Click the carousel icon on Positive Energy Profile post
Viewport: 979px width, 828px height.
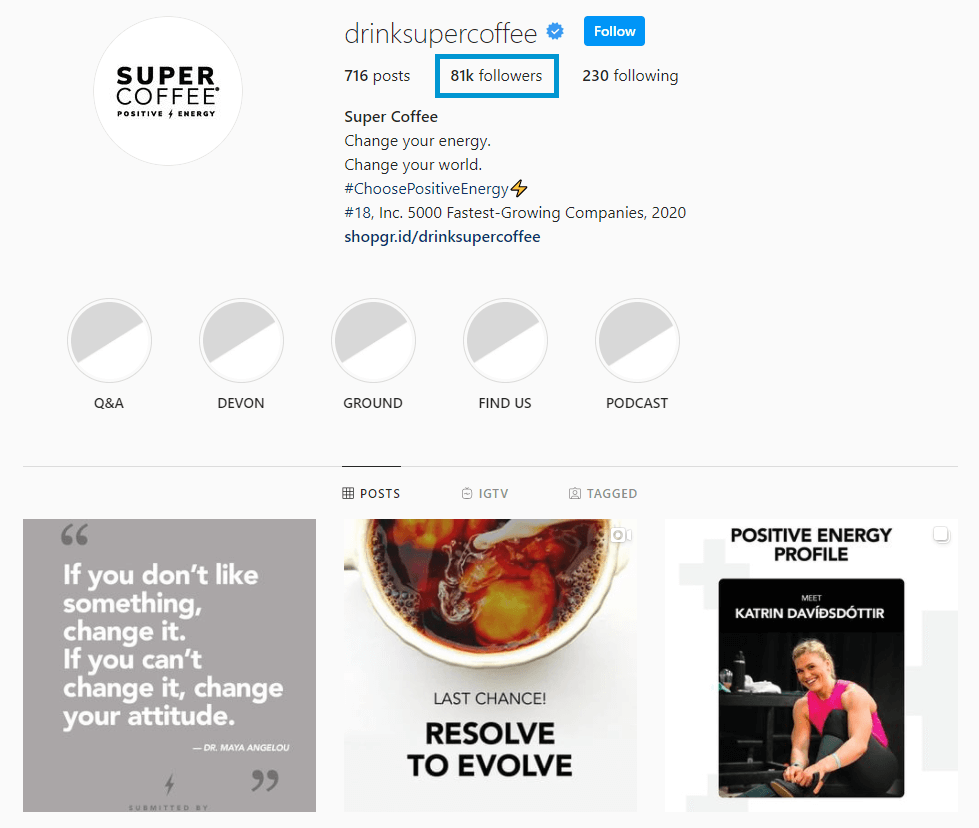[x=941, y=535]
